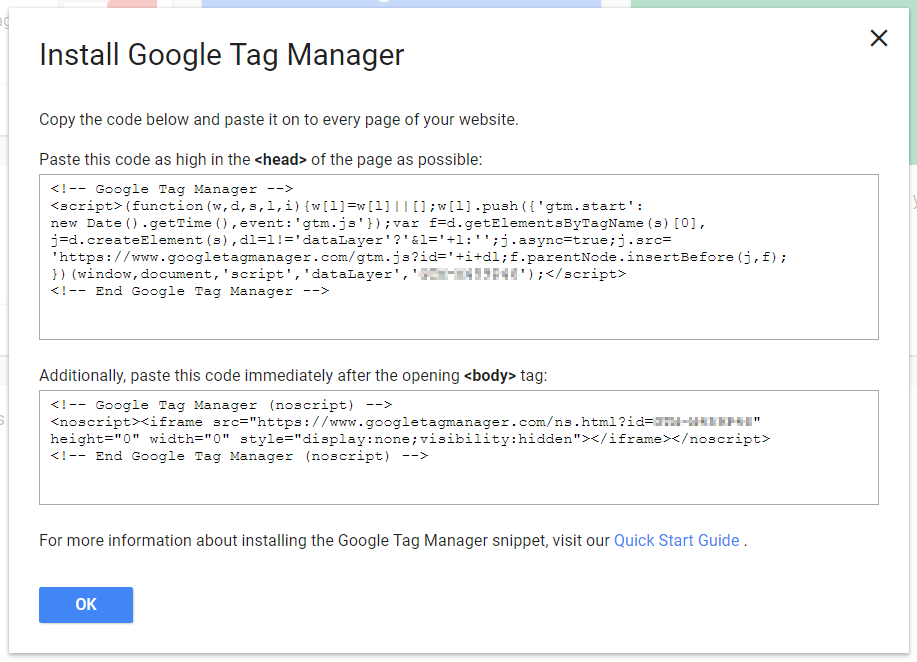
Task: Click blurred container ID in noscript snippet
Action: click(705, 422)
